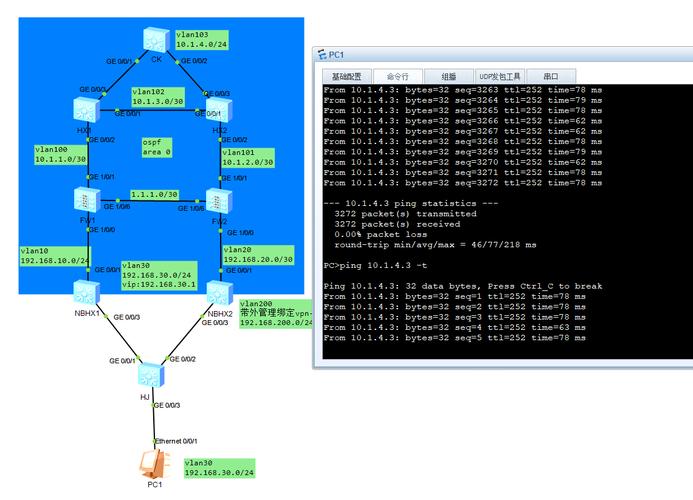Click the PC1 window title icon
This screenshot has height=500, width=693.
[x=322, y=55]
